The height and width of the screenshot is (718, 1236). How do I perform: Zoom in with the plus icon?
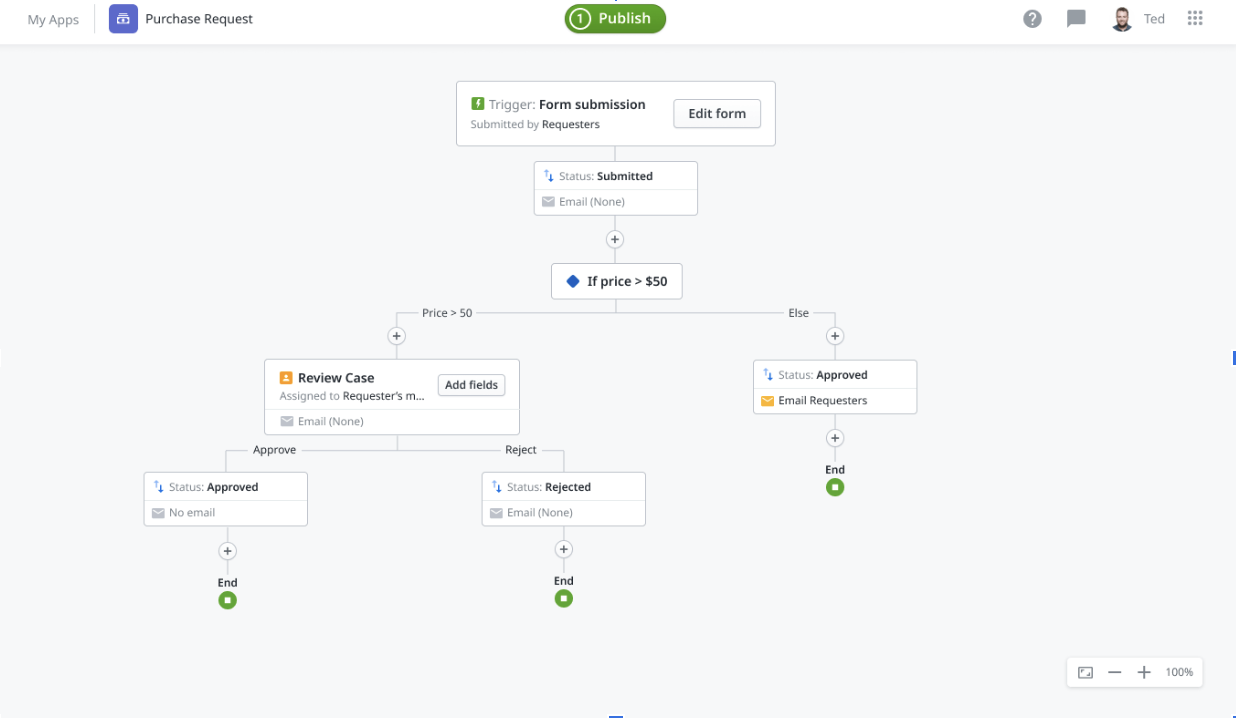(x=1144, y=673)
